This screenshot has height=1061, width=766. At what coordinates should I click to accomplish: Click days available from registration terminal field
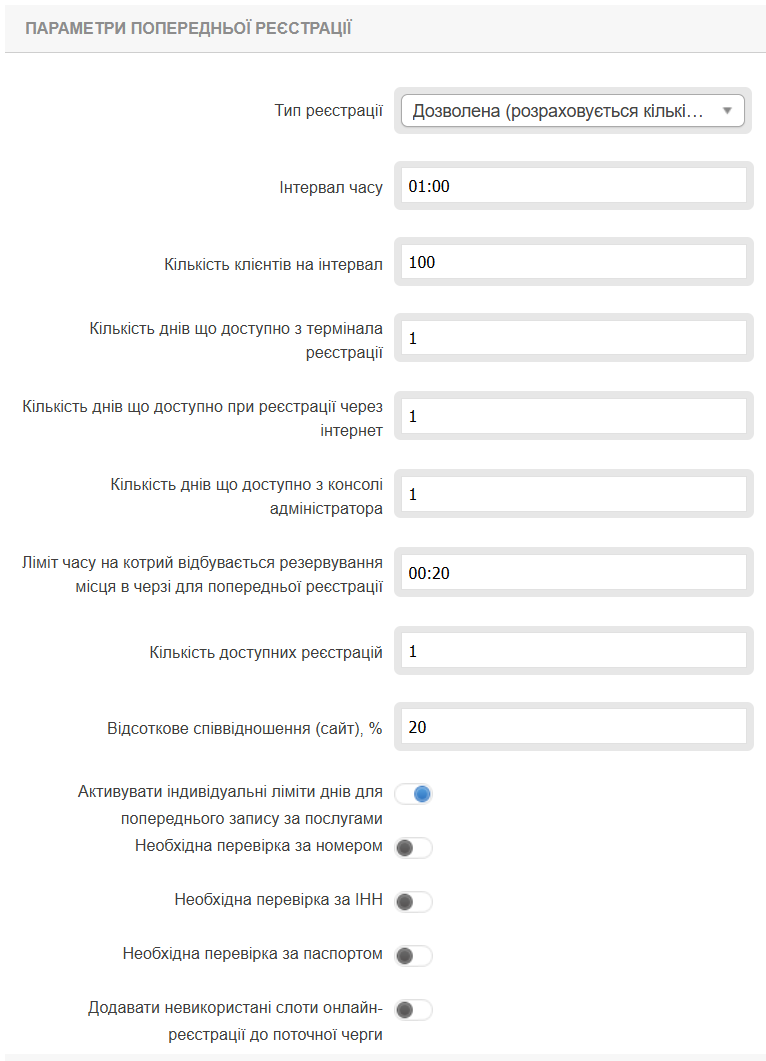tap(573, 339)
